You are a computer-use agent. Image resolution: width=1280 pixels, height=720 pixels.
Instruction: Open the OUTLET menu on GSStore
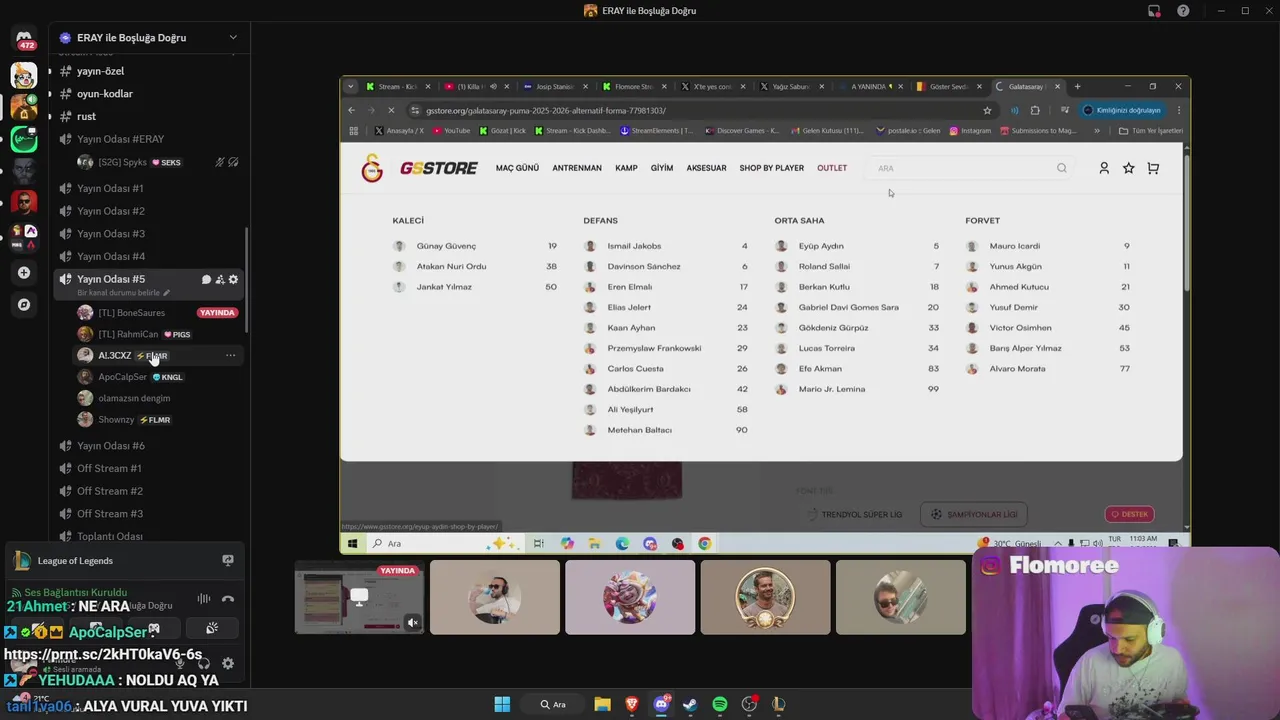point(832,168)
